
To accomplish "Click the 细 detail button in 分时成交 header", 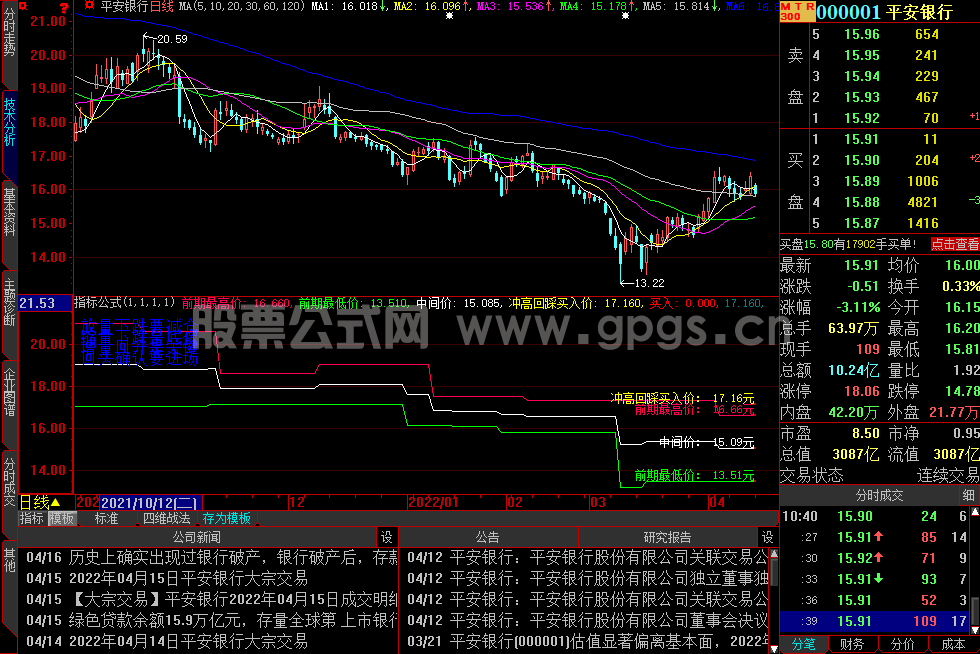I will (x=968, y=495).
